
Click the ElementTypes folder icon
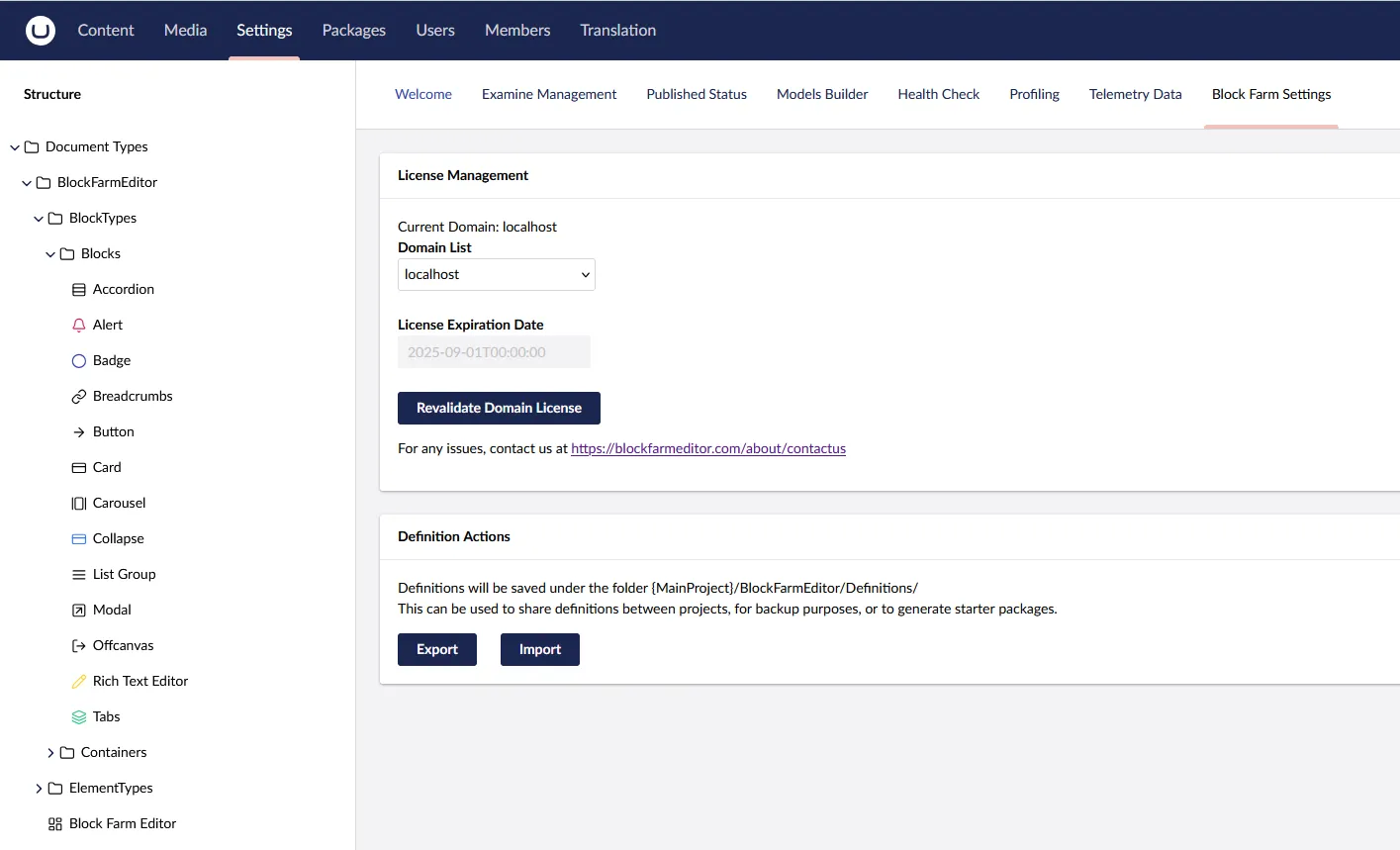coord(55,789)
